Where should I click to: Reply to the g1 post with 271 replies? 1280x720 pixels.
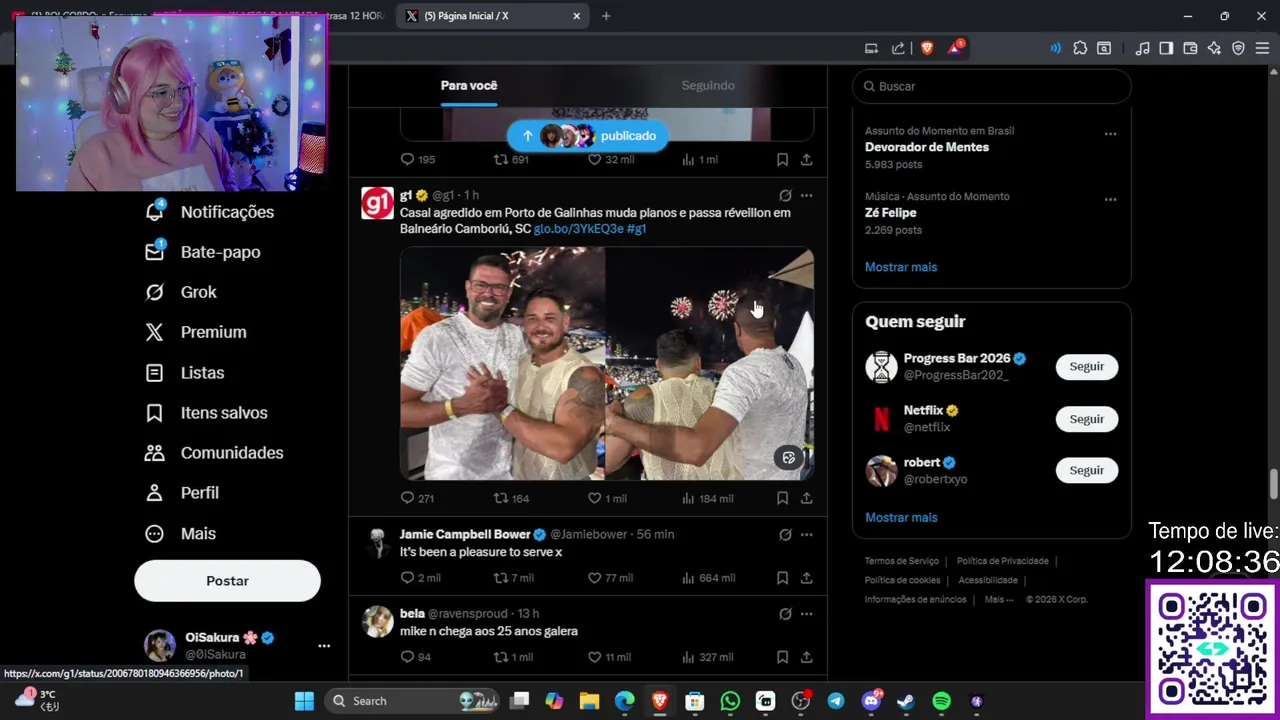pos(417,498)
